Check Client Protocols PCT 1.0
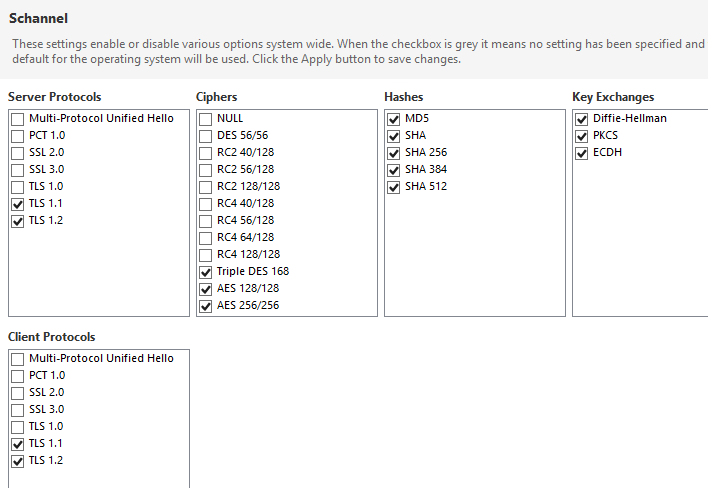This screenshot has height=488, width=708. click(x=18, y=376)
